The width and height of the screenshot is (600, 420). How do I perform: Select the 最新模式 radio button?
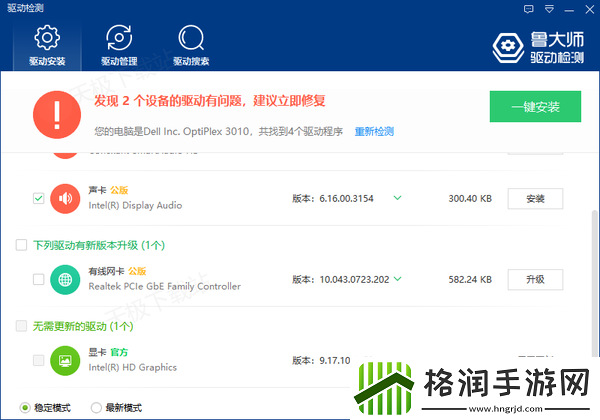click(x=96, y=408)
